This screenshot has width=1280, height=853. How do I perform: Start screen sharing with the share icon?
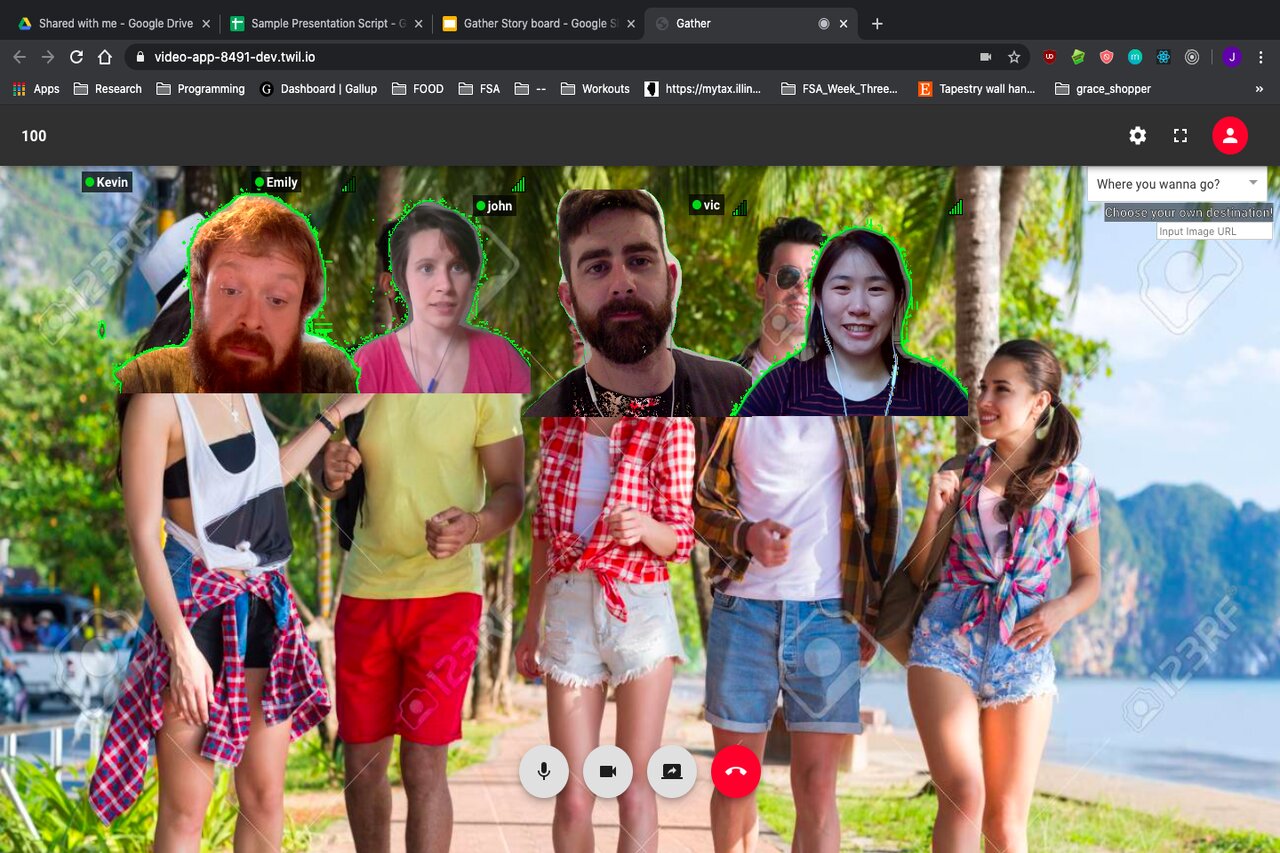tap(672, 772)
